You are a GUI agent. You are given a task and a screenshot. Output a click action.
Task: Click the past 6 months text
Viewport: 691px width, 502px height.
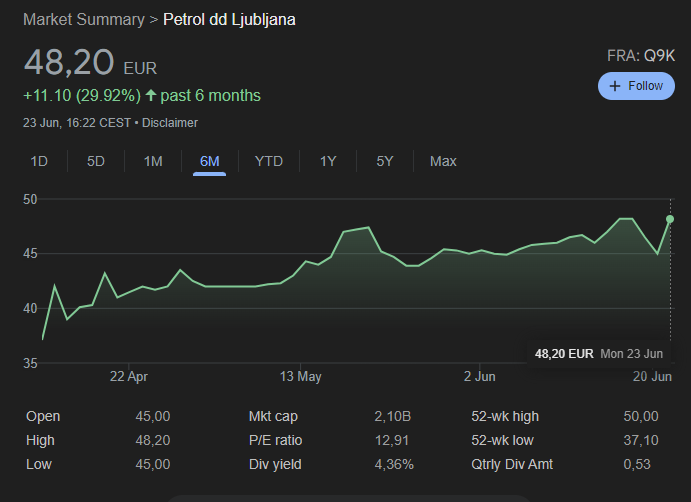(x=210, y=96)
